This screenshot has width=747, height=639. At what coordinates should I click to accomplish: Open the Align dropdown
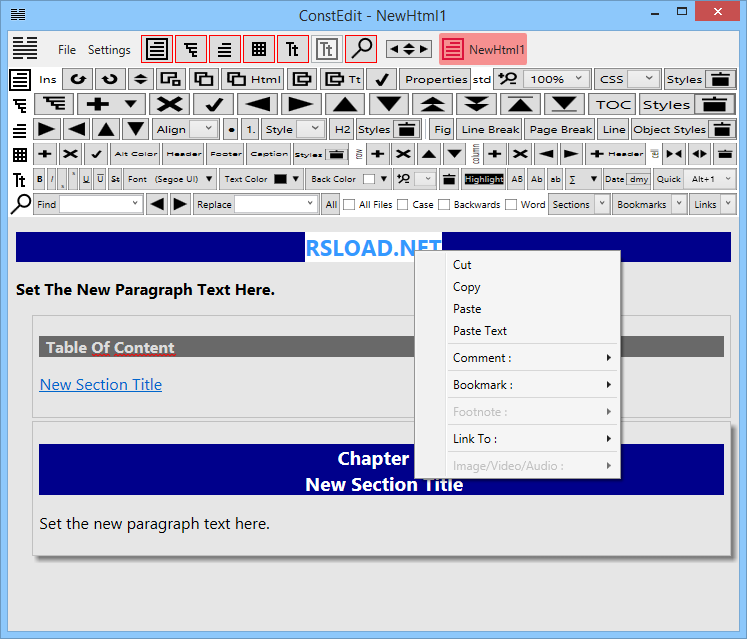[x=202, y=129]
